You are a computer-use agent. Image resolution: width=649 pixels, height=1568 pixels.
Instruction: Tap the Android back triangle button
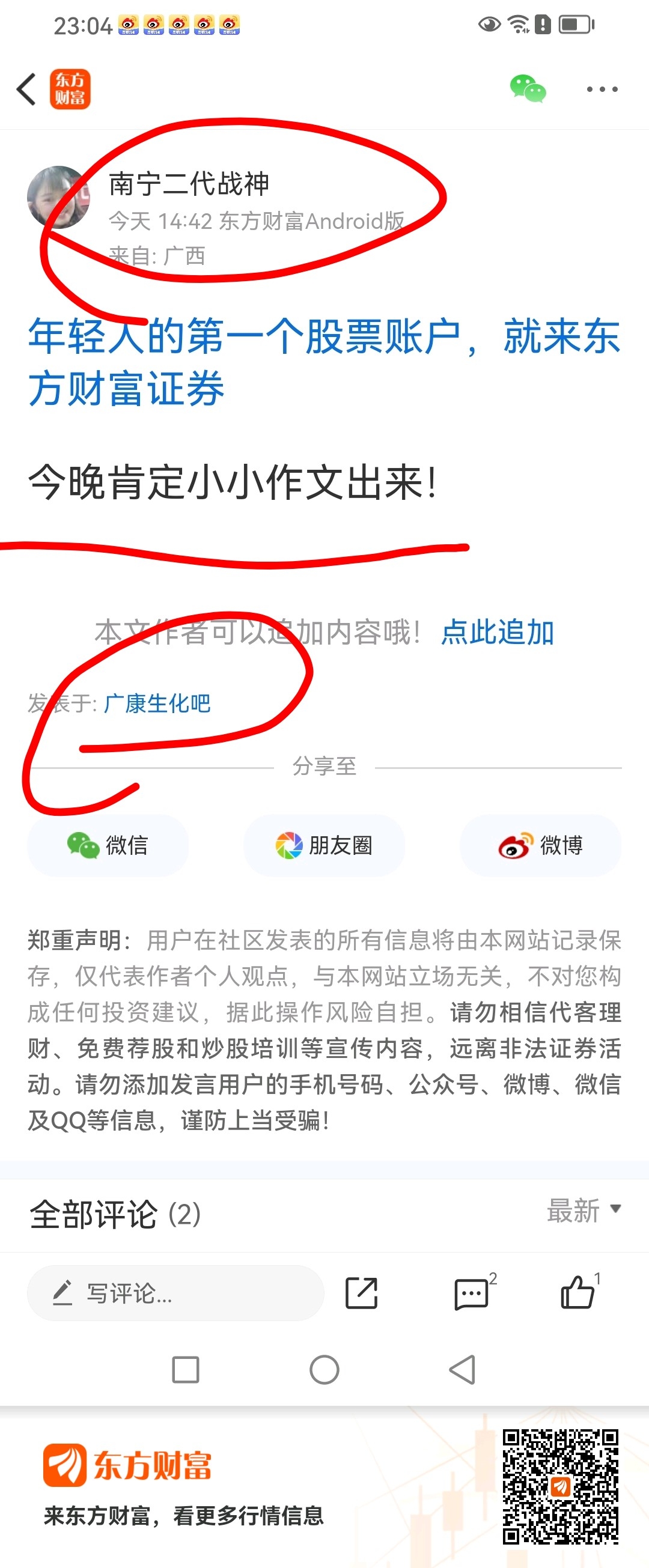coord(462,1370)
